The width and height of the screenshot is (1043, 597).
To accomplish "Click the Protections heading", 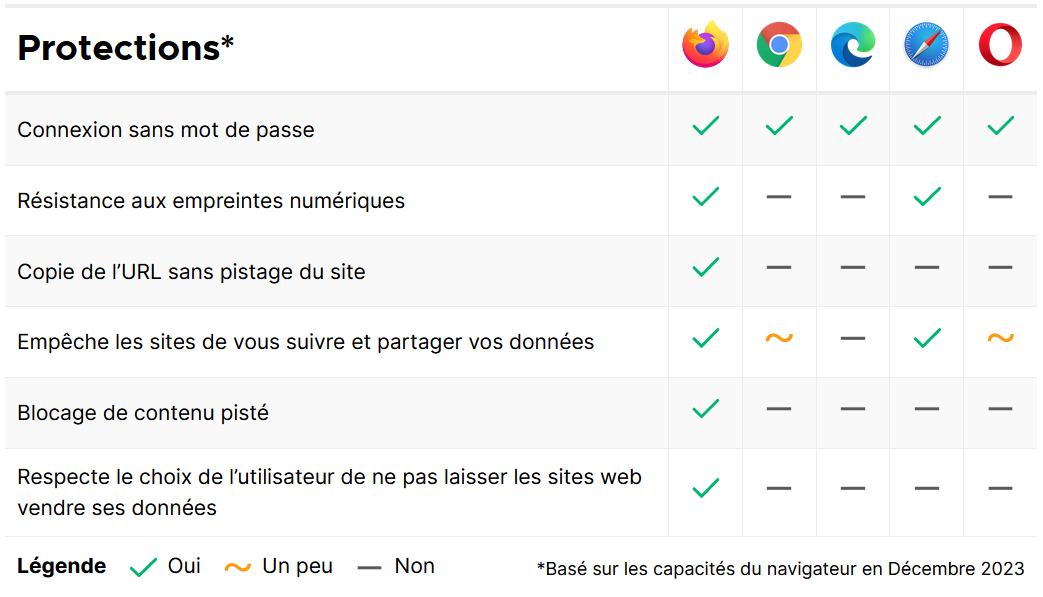I will (126, 48).
